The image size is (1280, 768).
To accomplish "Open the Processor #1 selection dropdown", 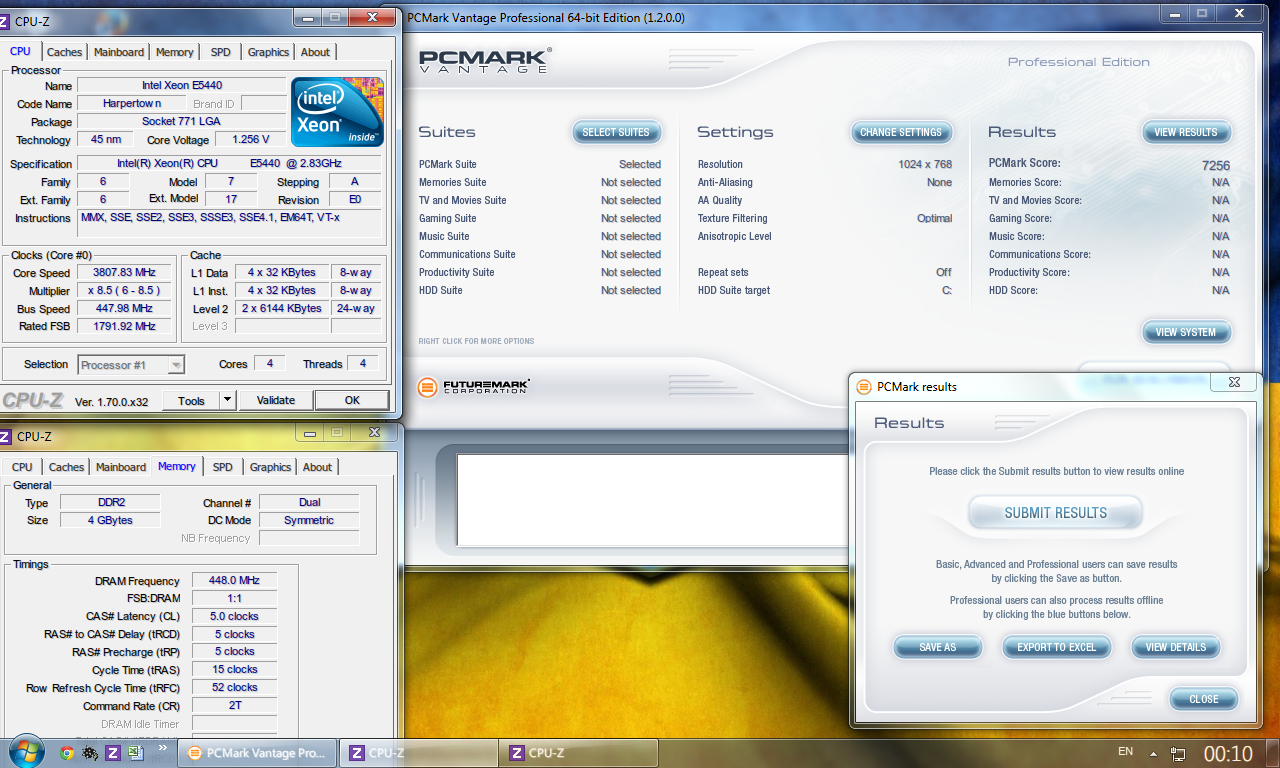I will click(131, 365).
